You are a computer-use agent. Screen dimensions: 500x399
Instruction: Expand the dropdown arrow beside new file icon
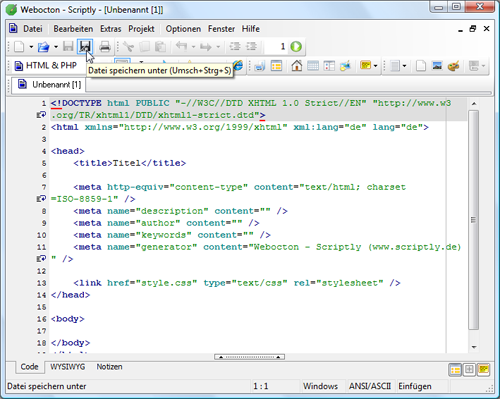click(31, 47)
